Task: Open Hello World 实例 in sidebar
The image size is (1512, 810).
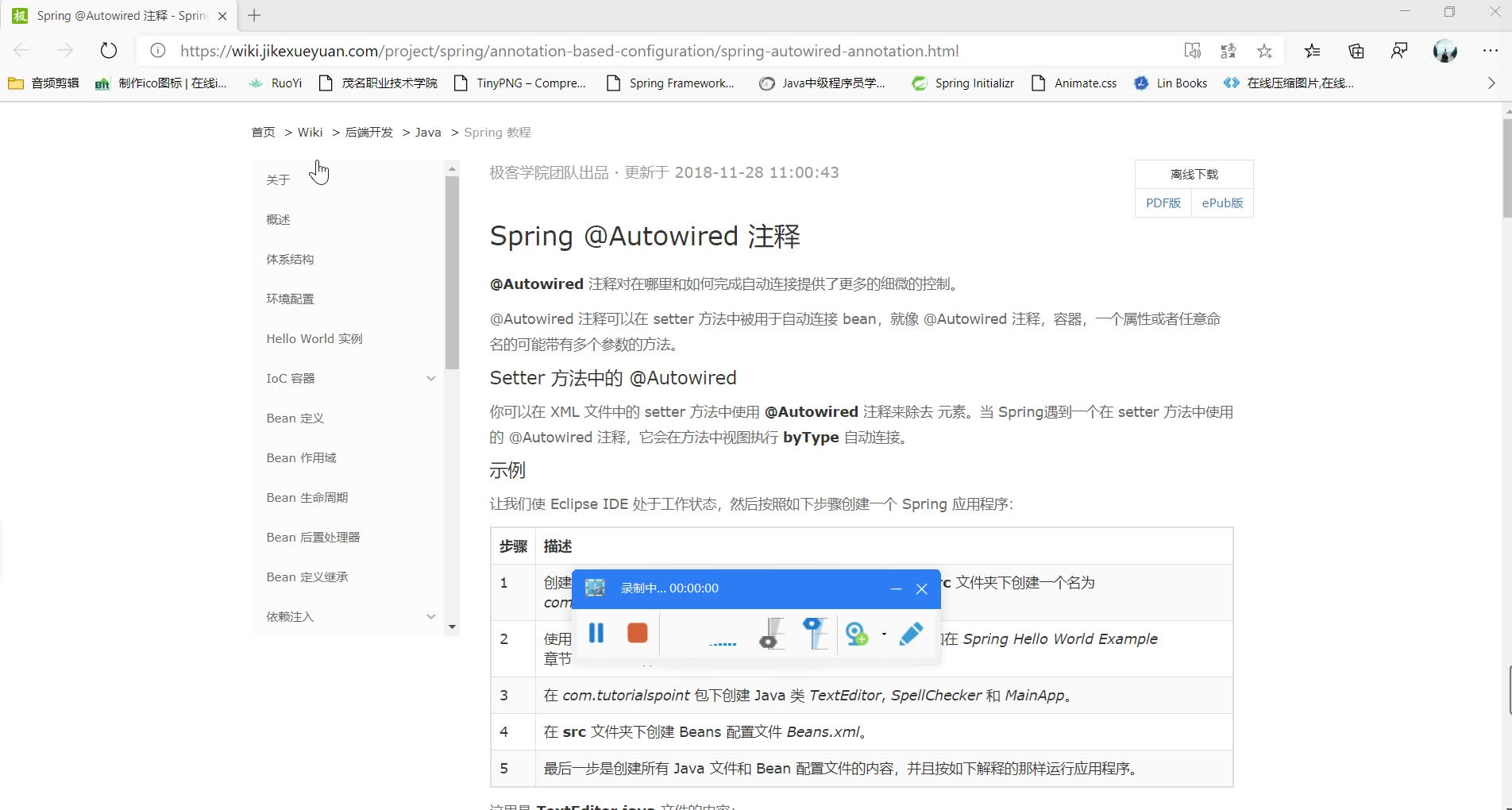Action: (x=314, y=339)
